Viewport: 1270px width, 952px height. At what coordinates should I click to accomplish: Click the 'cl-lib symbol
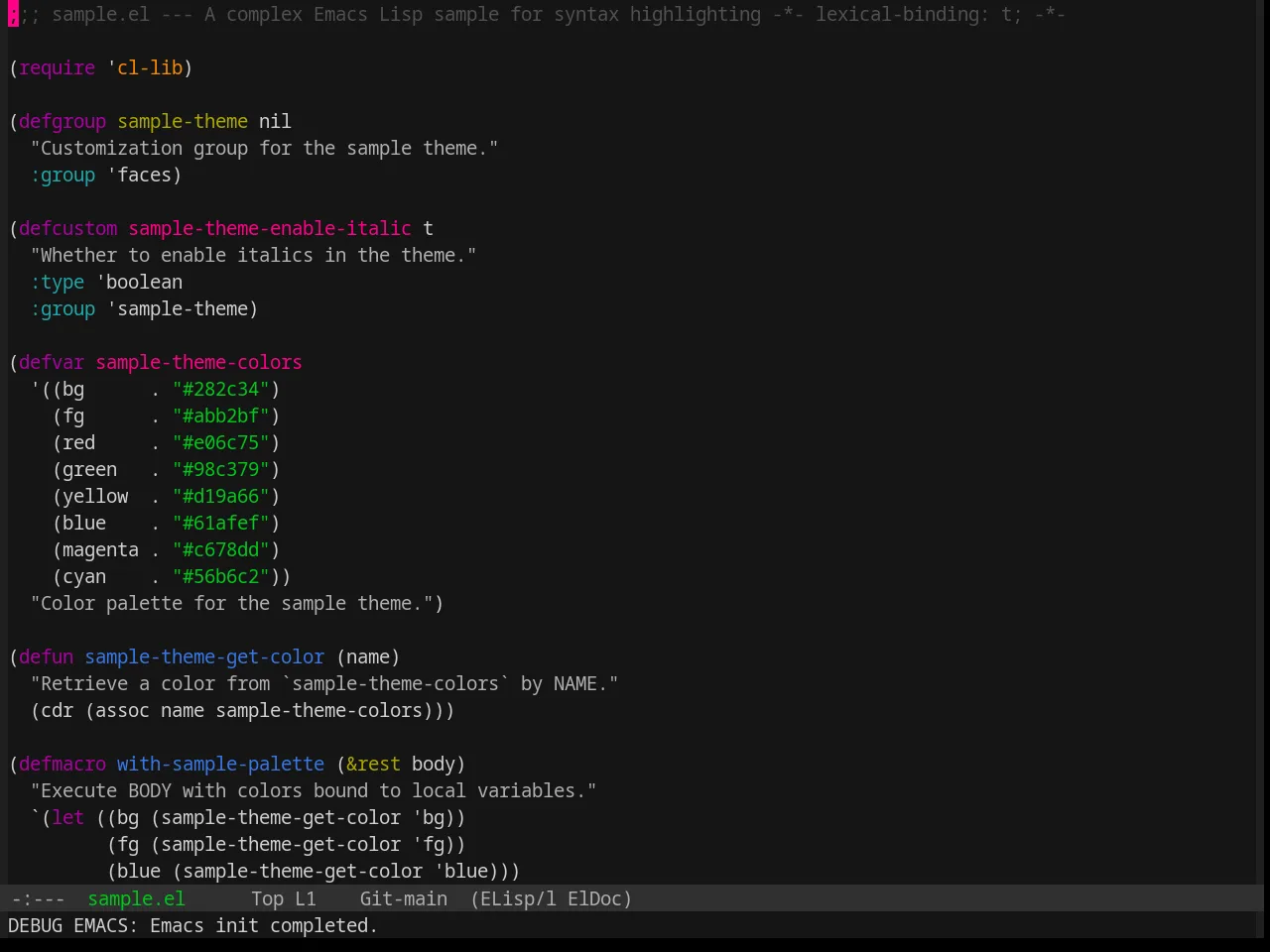point(145,67)
